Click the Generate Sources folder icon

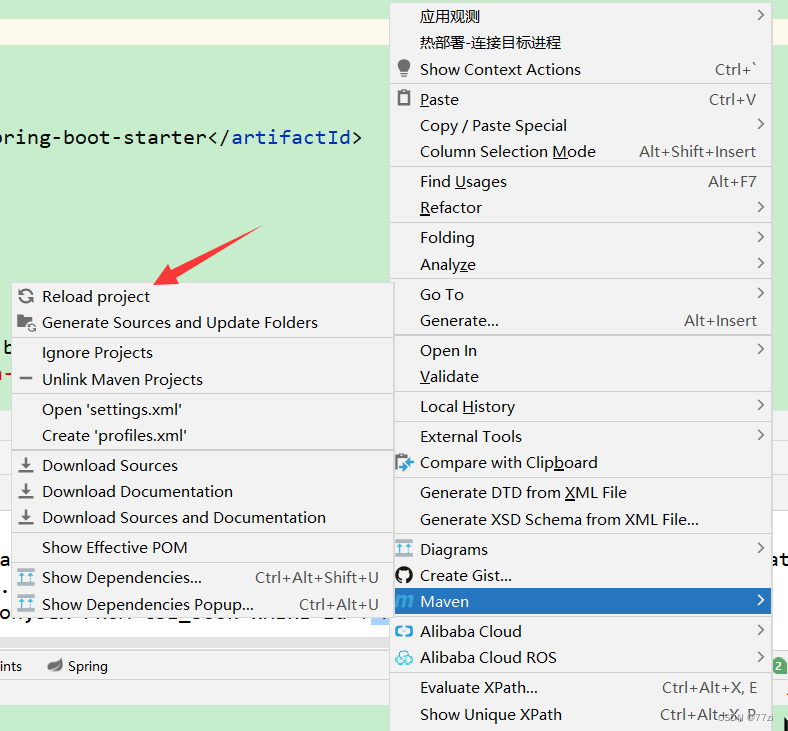tap(26, 323)
